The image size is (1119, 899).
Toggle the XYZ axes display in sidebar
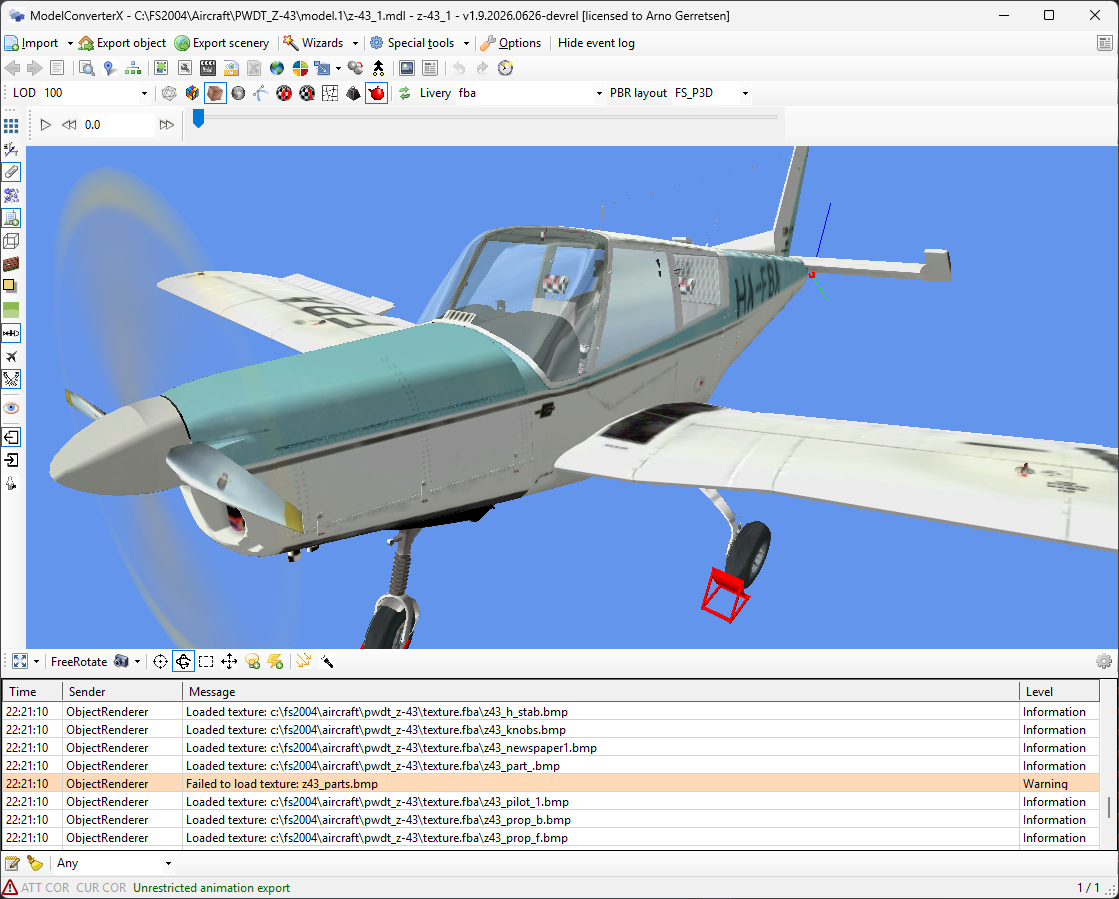pyautogui.click(x=11, y=149)
